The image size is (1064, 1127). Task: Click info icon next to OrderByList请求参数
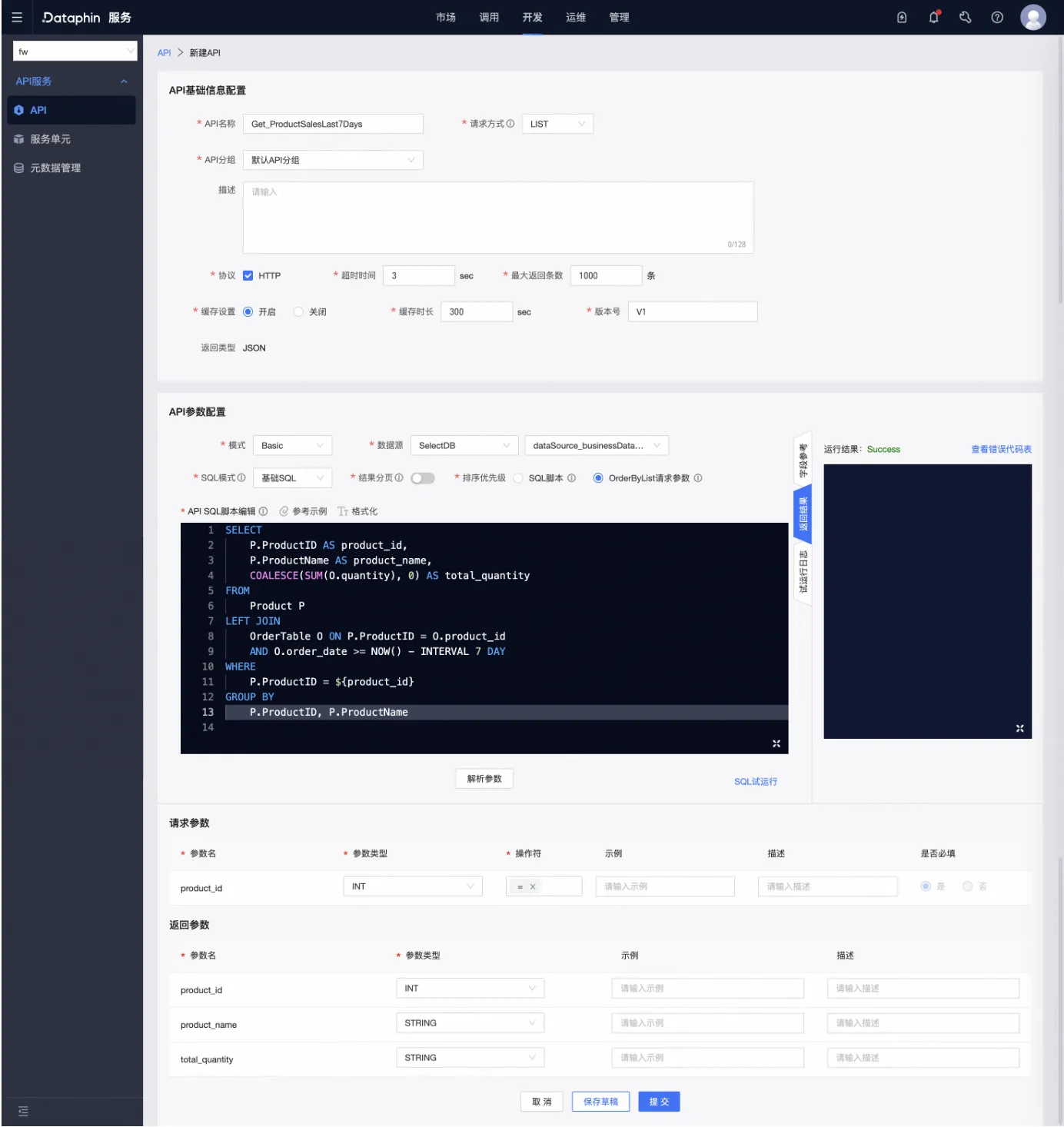[698, 478]
